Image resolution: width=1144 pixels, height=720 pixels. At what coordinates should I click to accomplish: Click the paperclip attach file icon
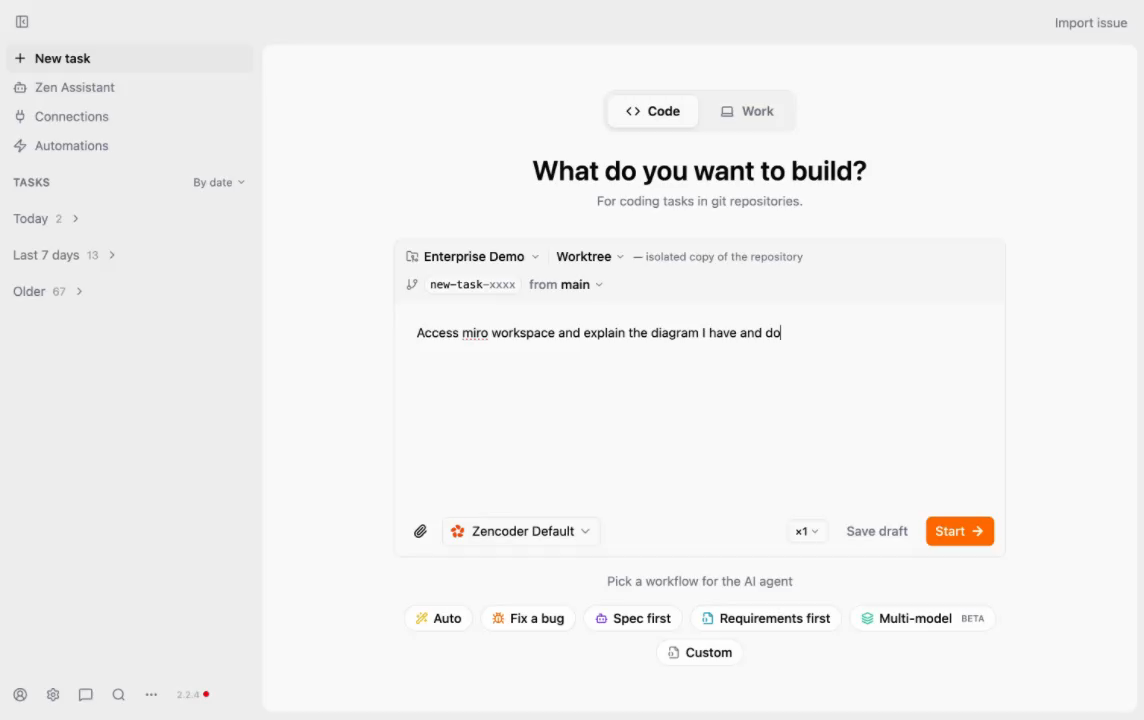pos(420,531)
